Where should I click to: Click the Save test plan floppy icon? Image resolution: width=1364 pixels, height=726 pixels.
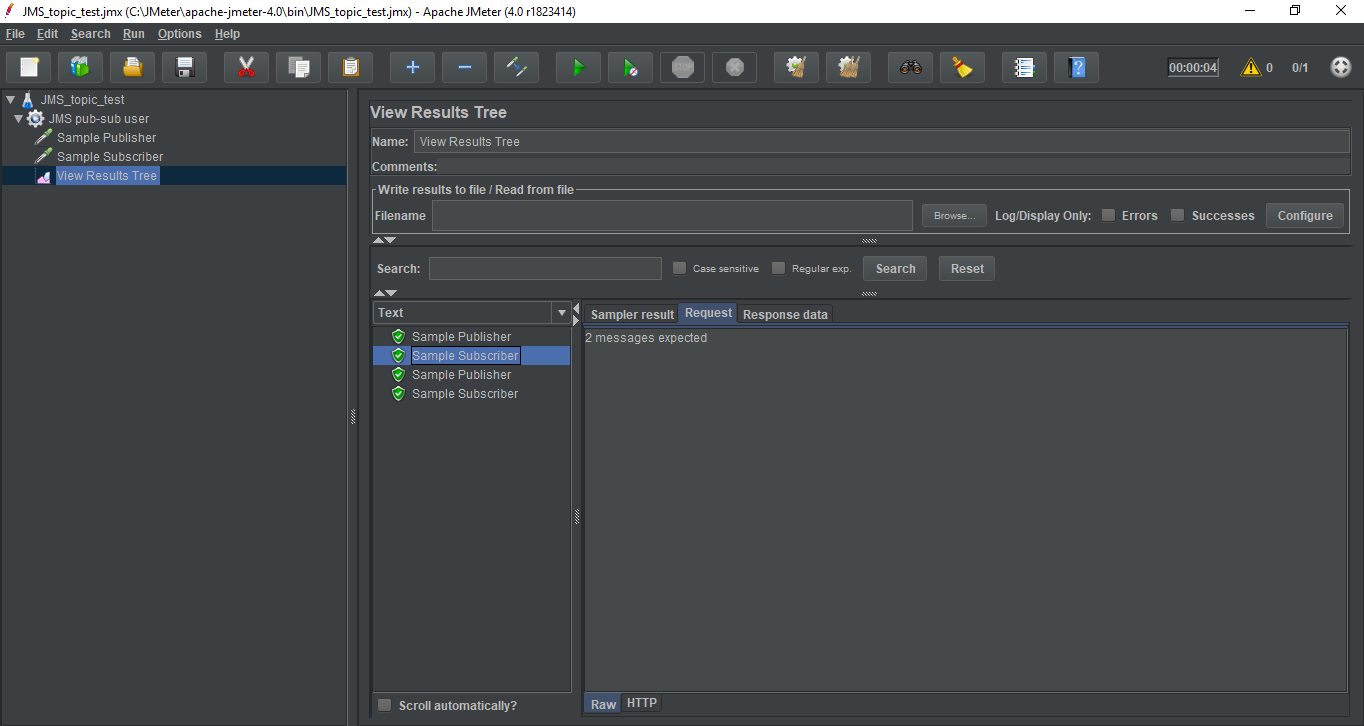coord(184,68)
